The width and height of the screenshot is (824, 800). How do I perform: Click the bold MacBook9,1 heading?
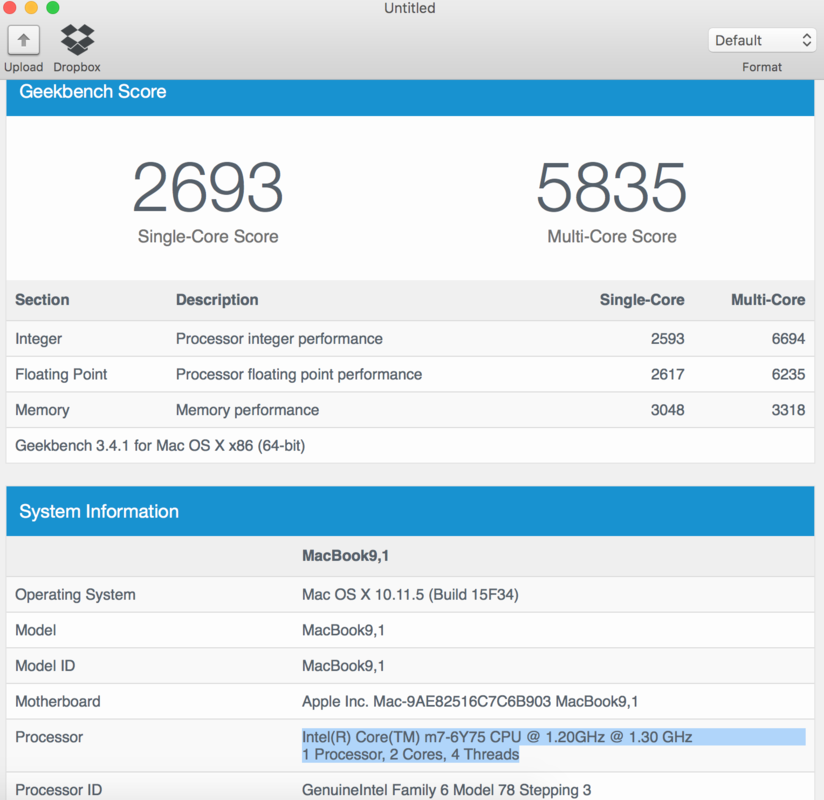pos(345,556)
